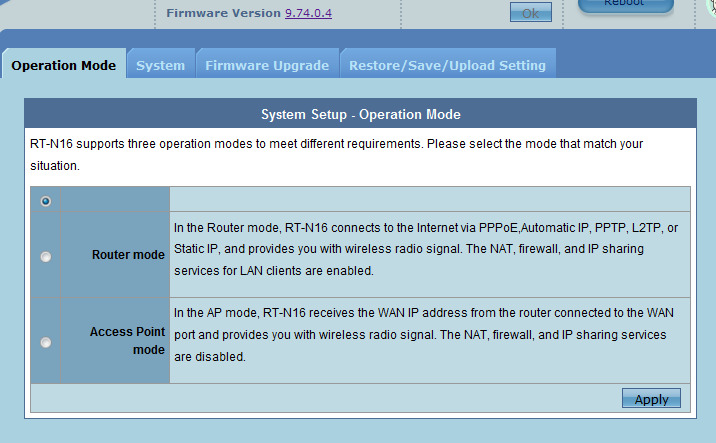Open the System tab
Viewport: 716px width, 443px height.
(161, 65)
